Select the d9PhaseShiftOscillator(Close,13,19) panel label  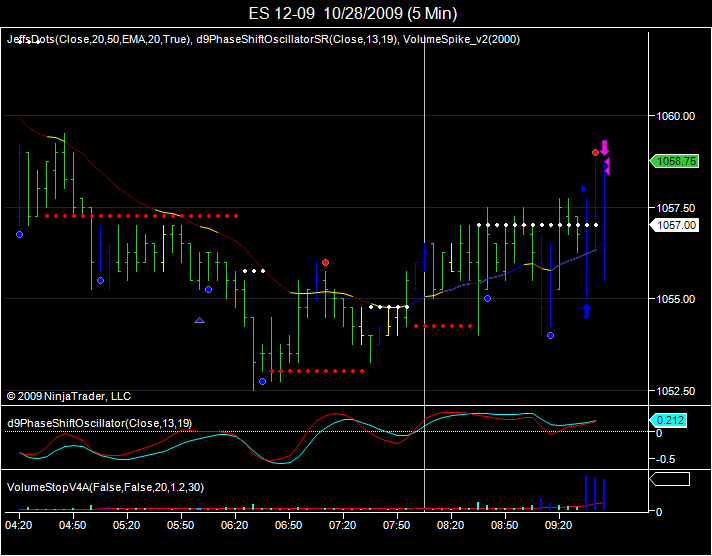tap(99, 423)
